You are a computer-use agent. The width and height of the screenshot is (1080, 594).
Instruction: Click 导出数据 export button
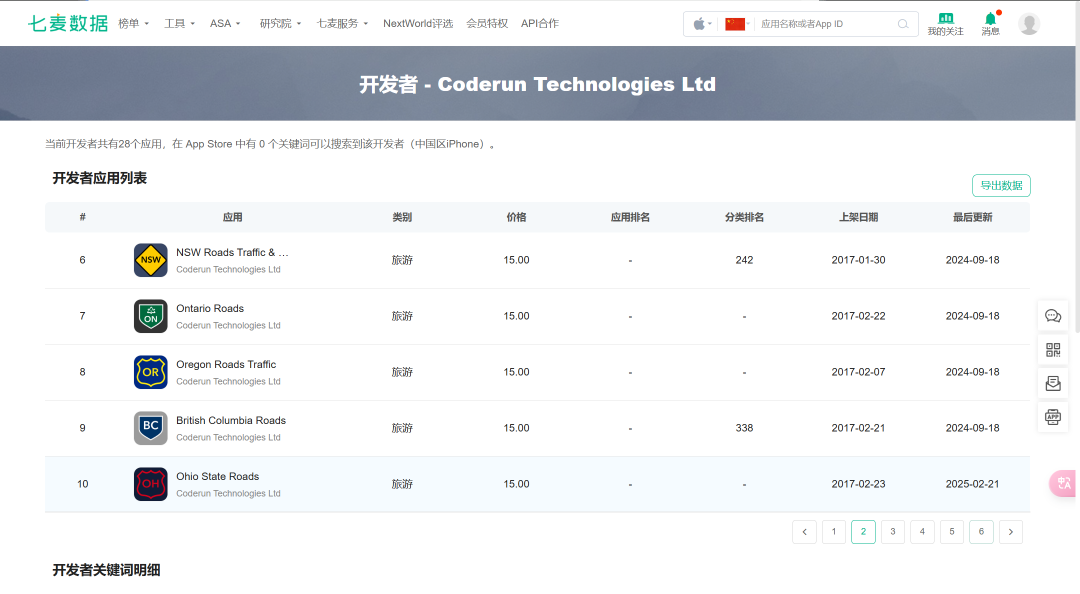coord(1001,185)
